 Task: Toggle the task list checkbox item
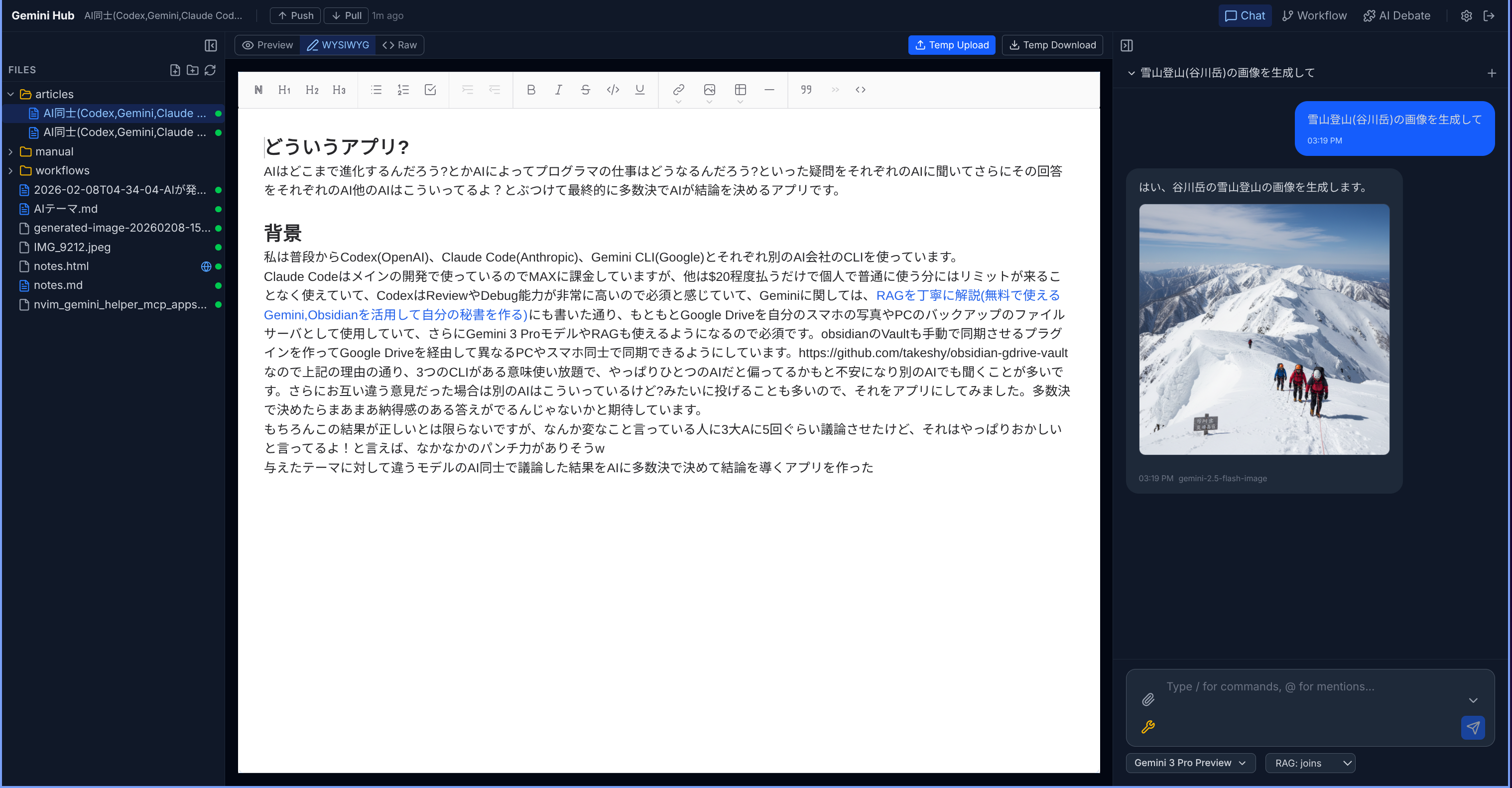pos(430,89)
